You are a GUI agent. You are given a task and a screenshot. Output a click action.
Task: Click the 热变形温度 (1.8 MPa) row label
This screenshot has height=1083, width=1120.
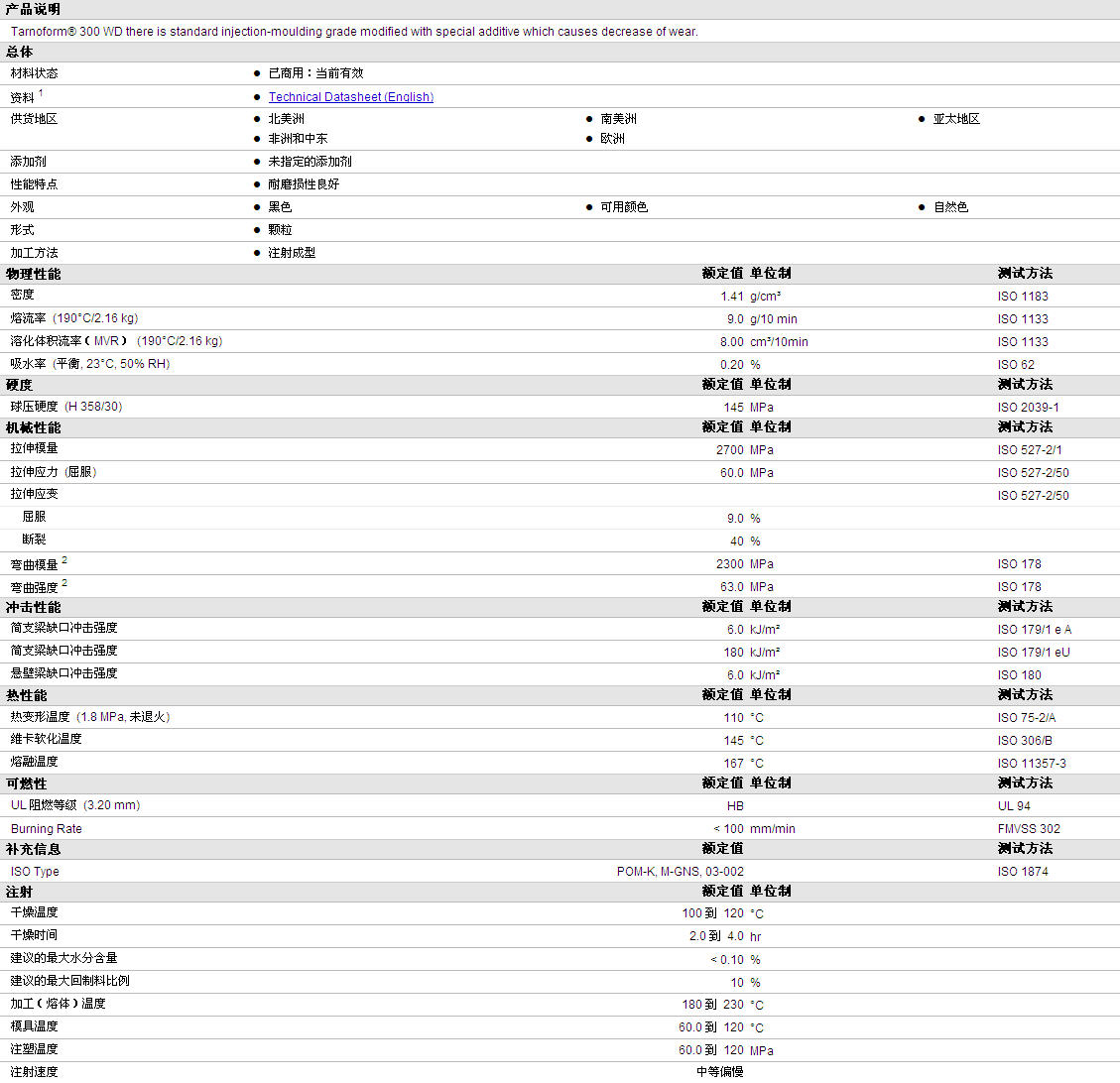click(90, 717)
